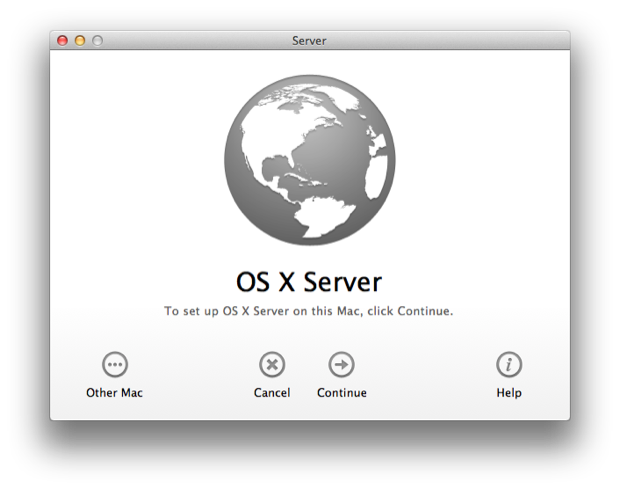Click the Other Mac ellipsis icon
Image resolution: width=620 pixels, height=490 pixels.
pyautogui.click(x=115, y=364)
